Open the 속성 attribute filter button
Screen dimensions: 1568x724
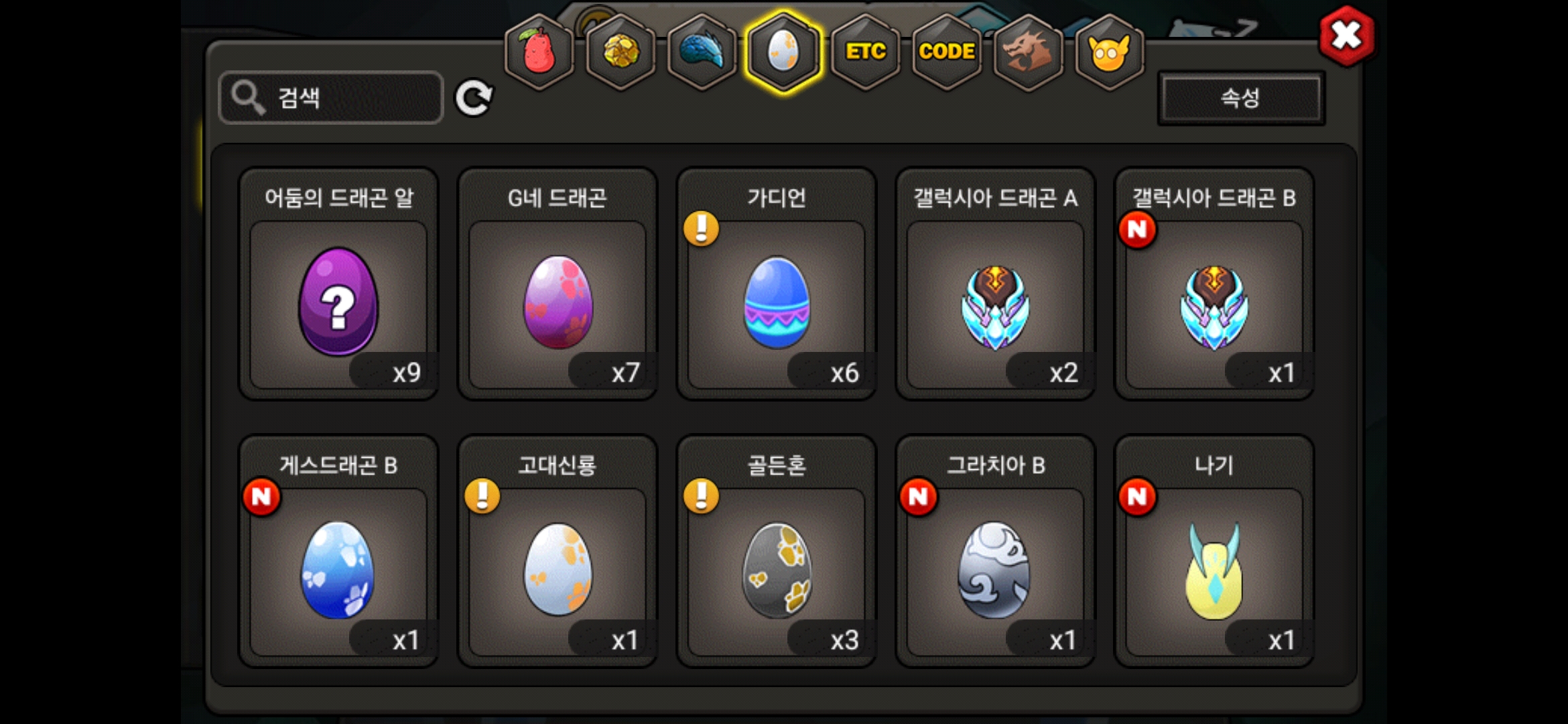pyautogui.click(x=1241, y=98)
